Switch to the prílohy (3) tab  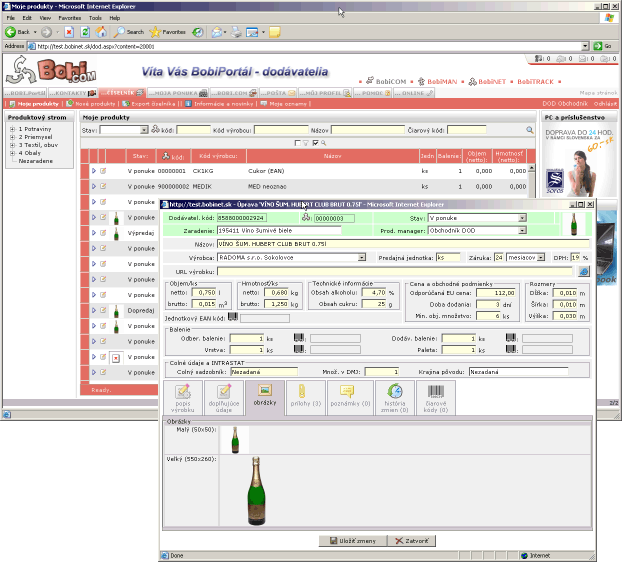306,398
